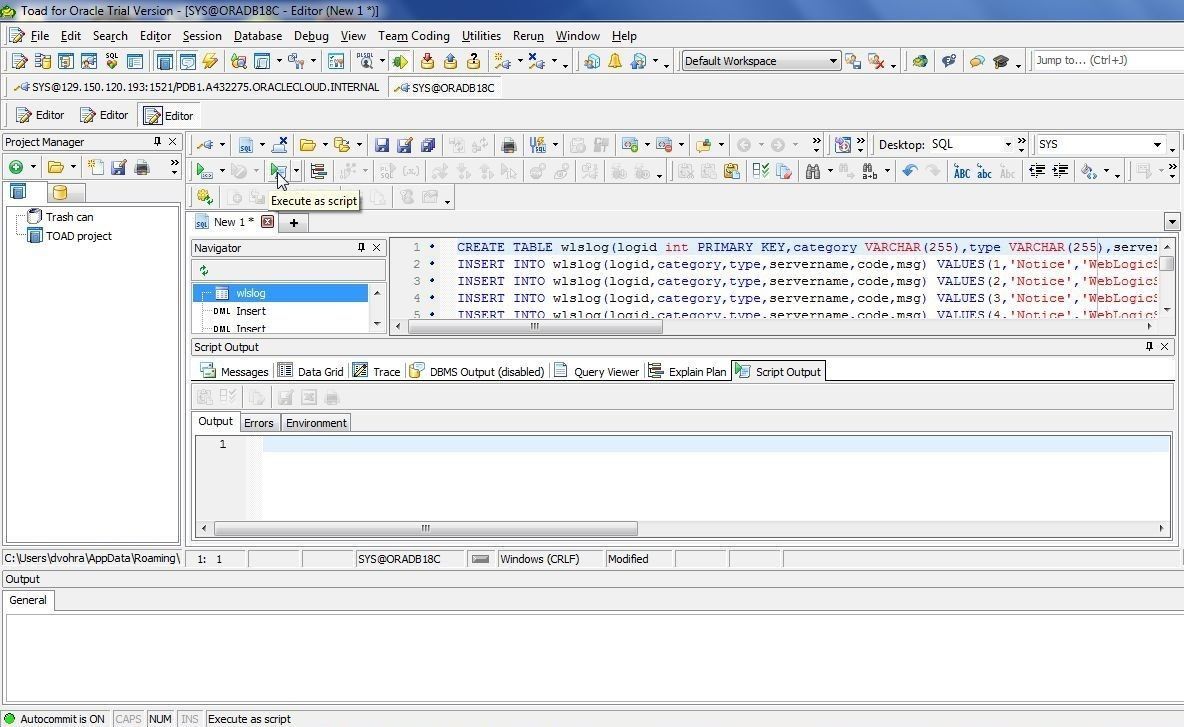Convert selection with the lowercase abc icon

point(984,171)
